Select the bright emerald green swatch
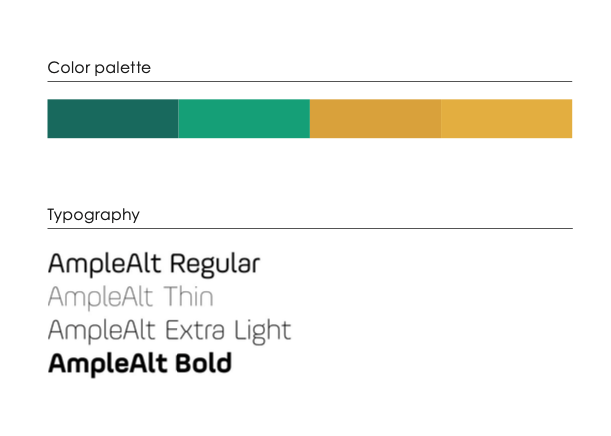This screenshot has height=436, width=611. pos(244,118)
